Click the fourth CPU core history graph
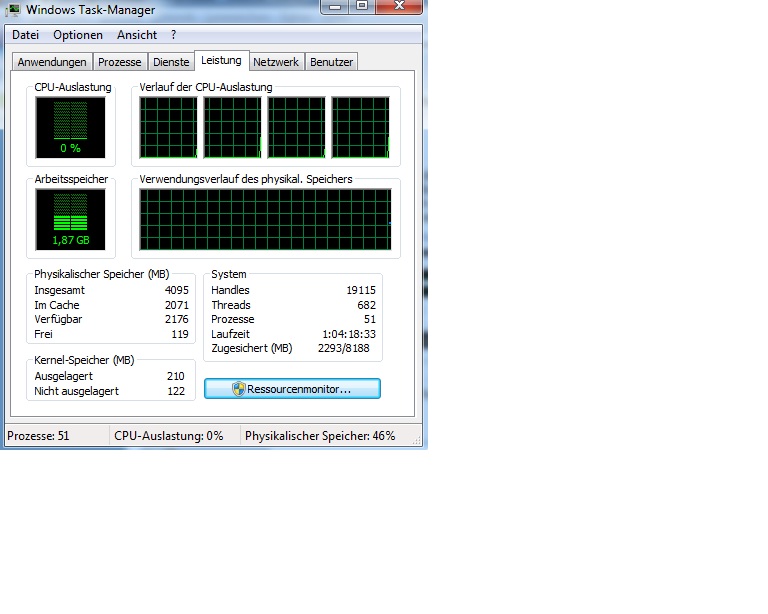The image size is (768, 614). [360, 127]
